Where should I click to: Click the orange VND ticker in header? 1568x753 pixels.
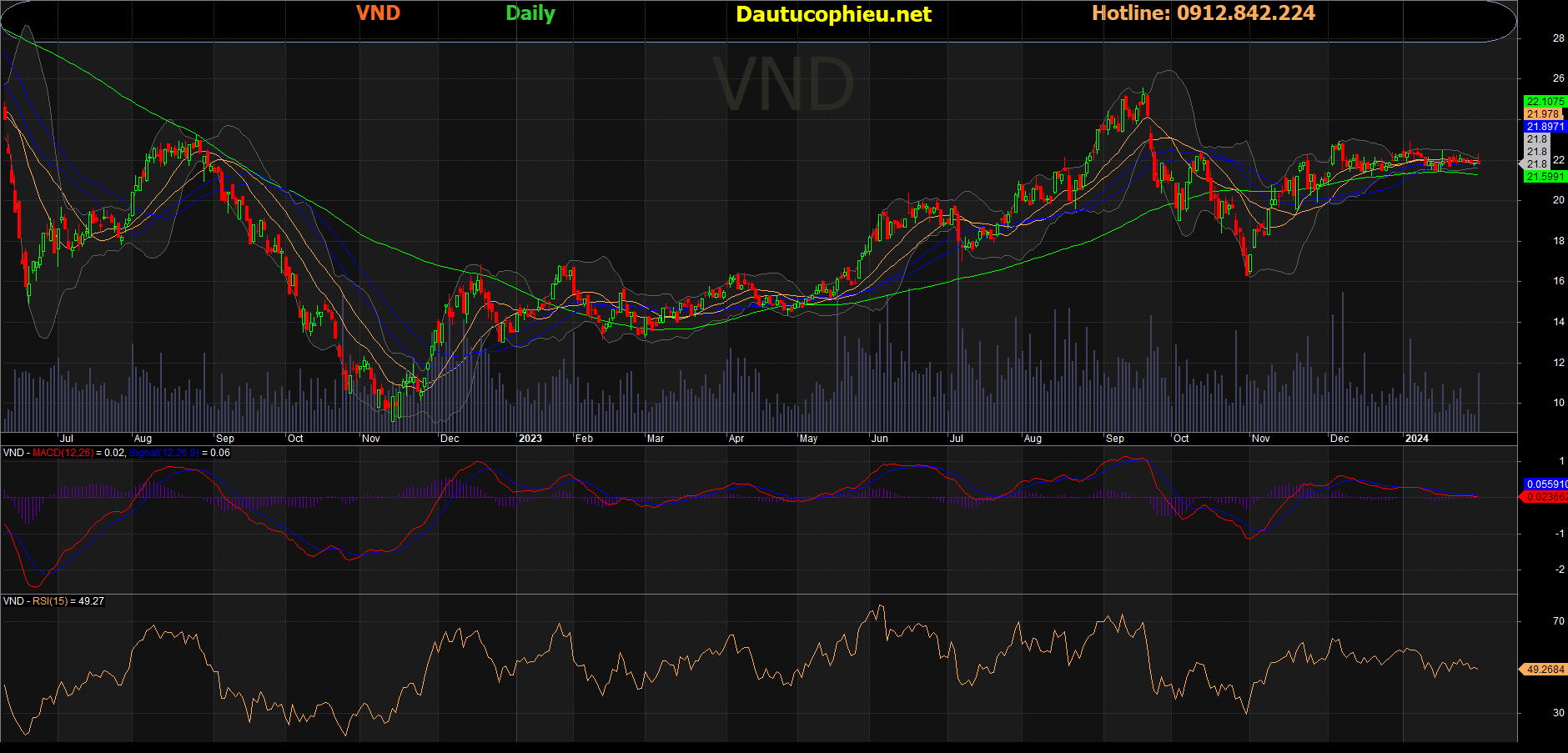coord(378,13)
